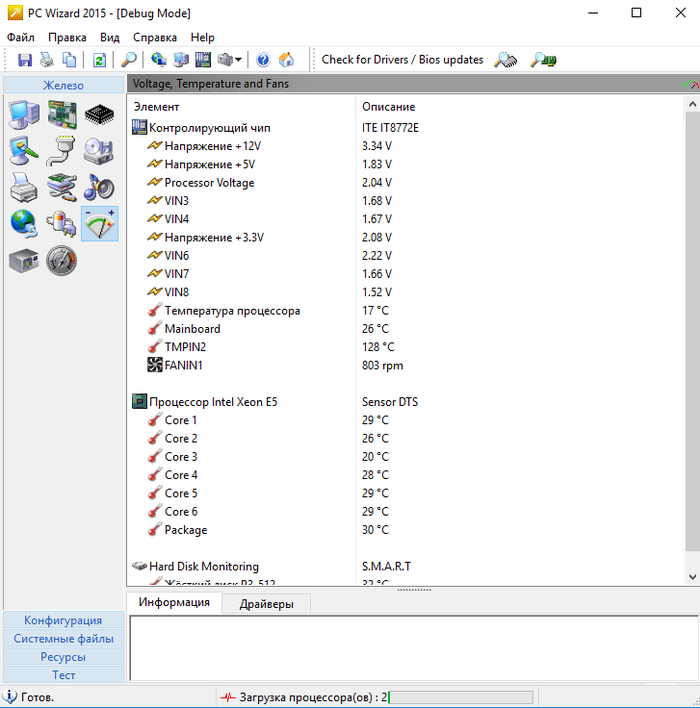Click the Refresh toolbar icon
This screenshot has width=700, height=708.
coord(99,60)
